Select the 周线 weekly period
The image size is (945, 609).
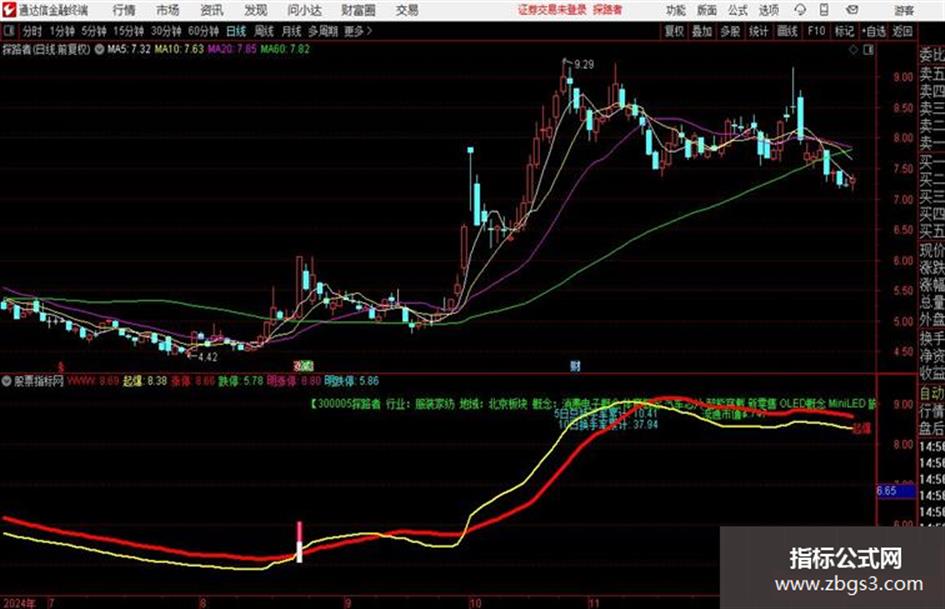point(264,31)
